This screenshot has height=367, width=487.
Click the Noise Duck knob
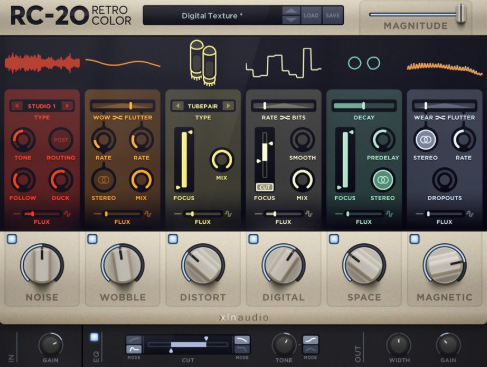[61, 180]
